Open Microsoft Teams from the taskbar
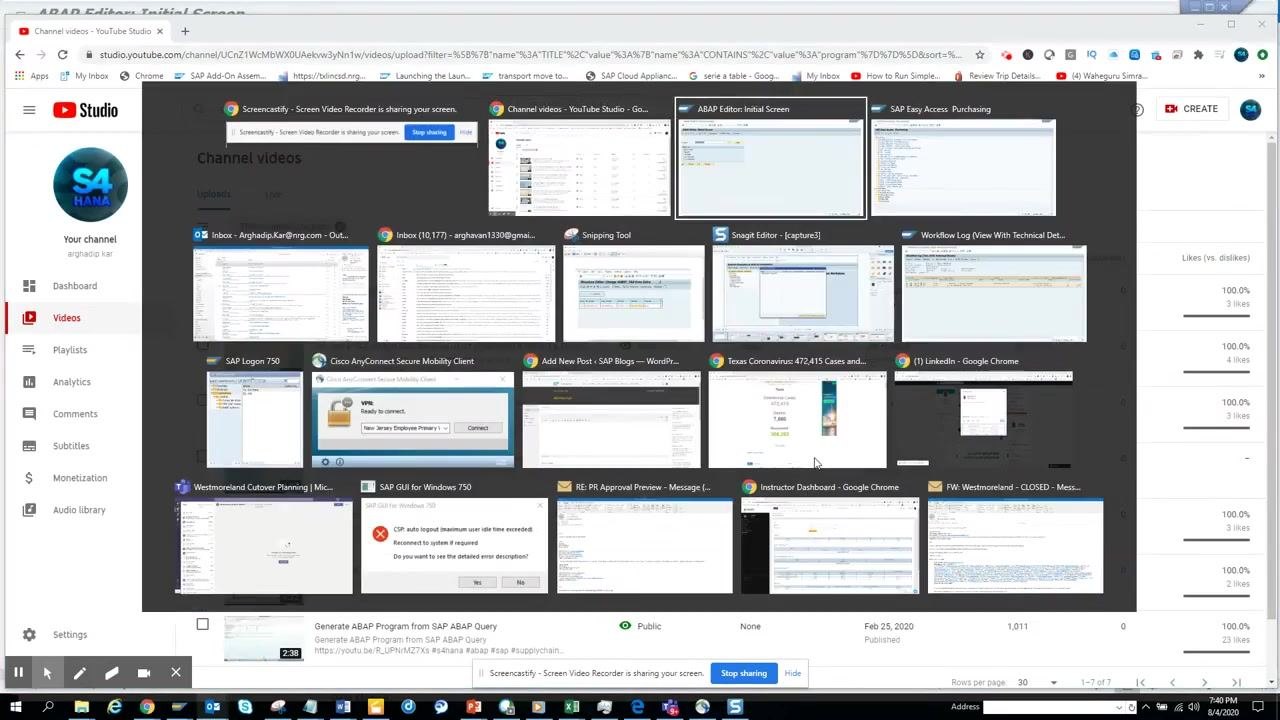Image resolution: width=1280 pixels, height=720 pixels. click(670, 707)
